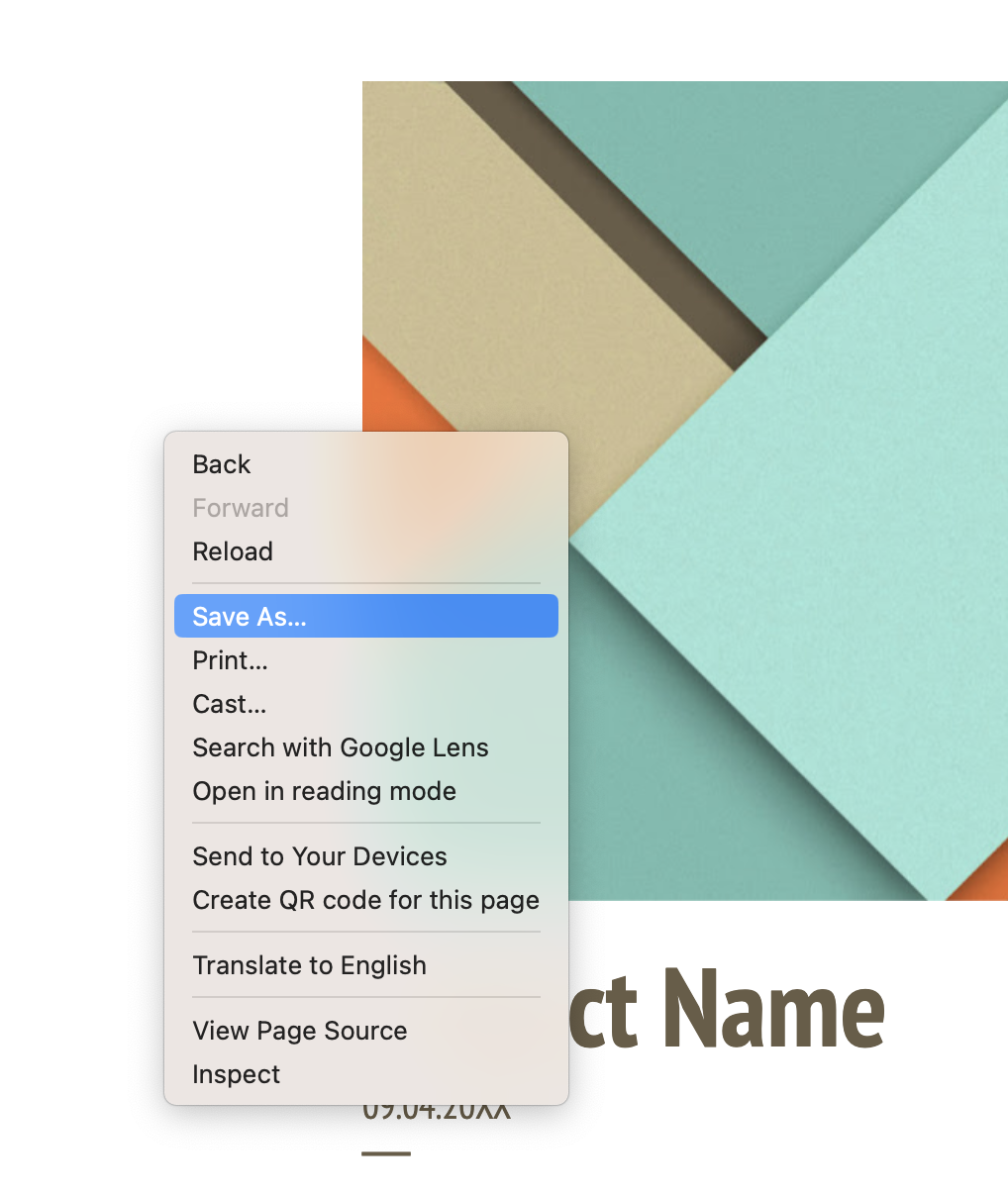
Task: Select Save As from the context menu
Action: tap(248, 616)
